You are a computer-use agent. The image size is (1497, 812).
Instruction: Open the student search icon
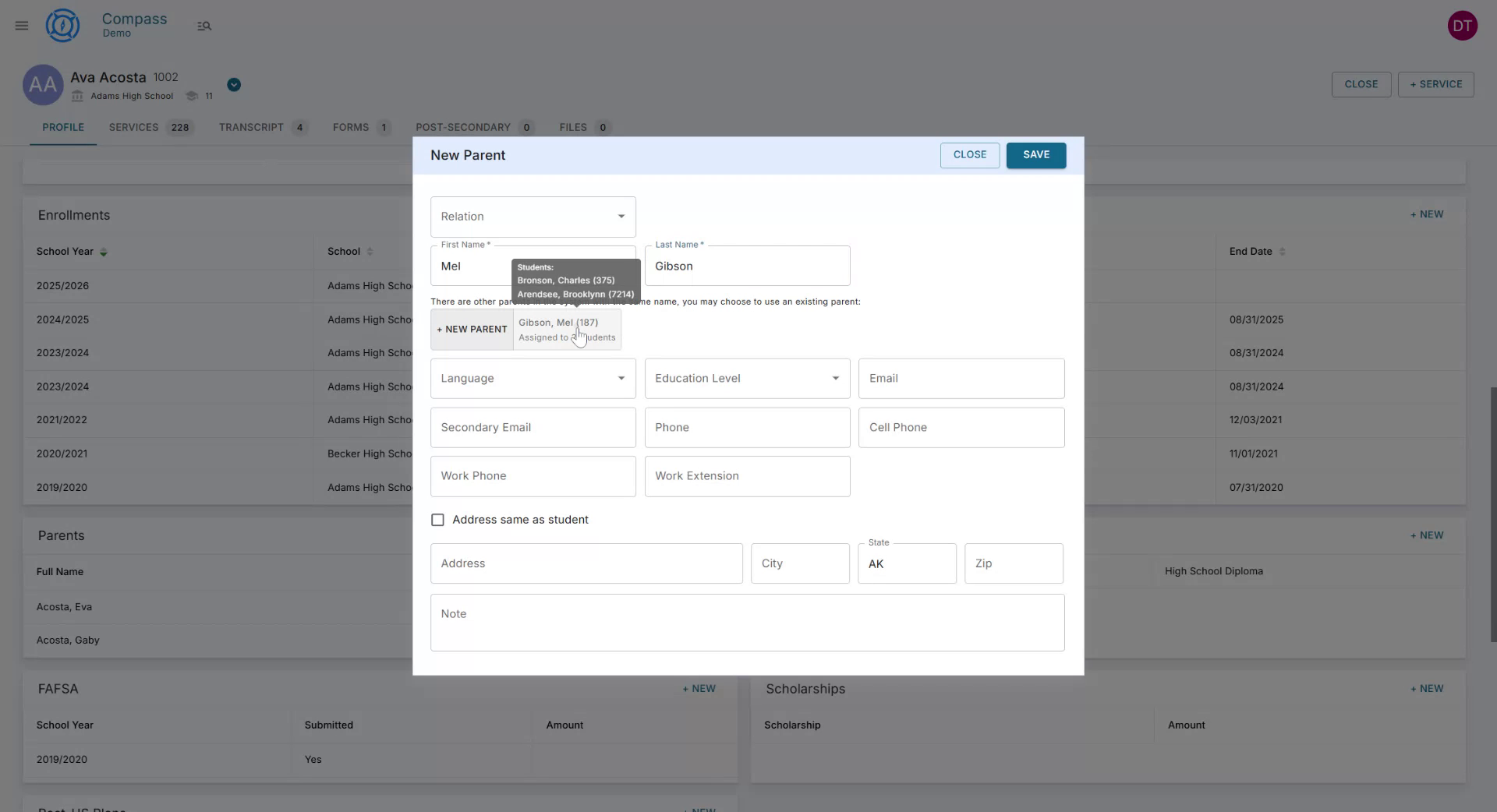tap(204, 26)
